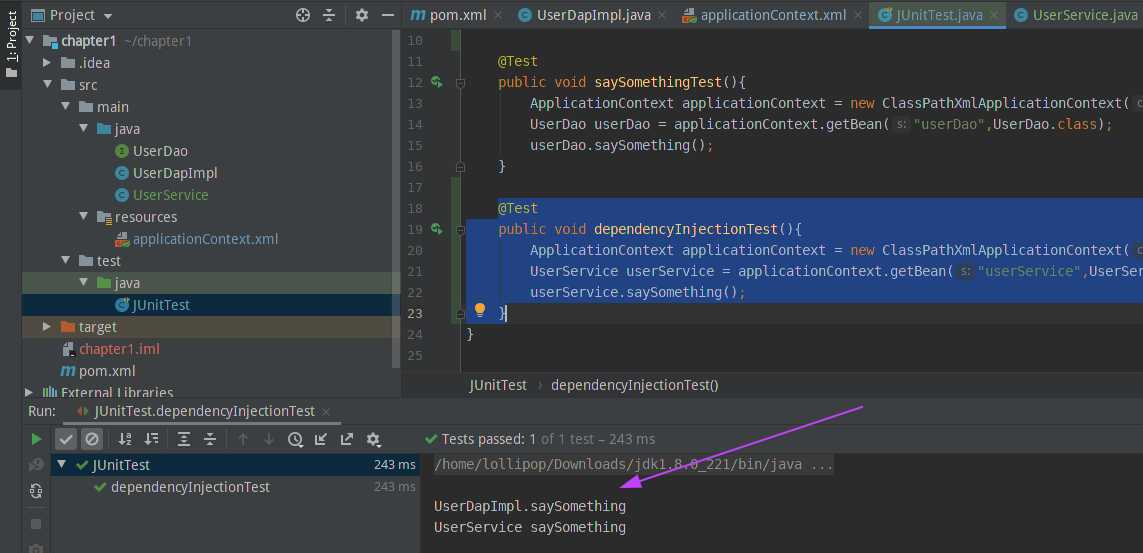Select dependencyInjectionTest result row

coord(235,487)
